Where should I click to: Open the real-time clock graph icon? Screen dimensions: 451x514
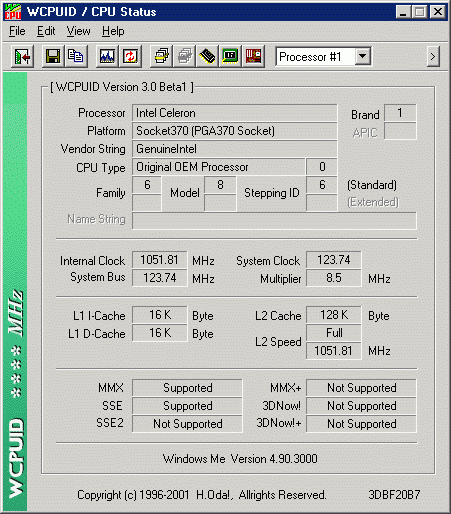(x=107, y=56)
